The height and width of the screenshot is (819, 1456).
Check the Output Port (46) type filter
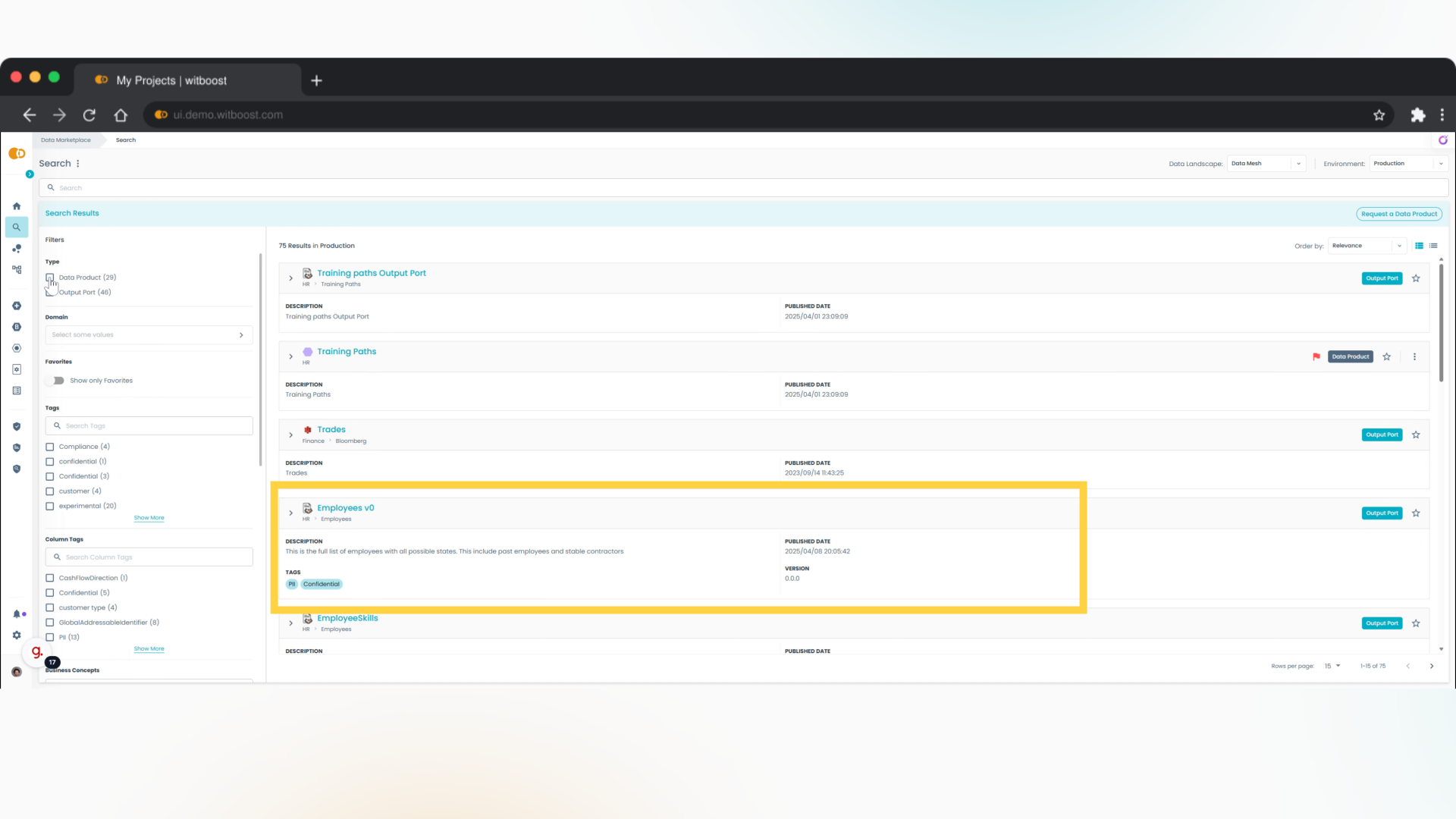click(x=50, y=293)
